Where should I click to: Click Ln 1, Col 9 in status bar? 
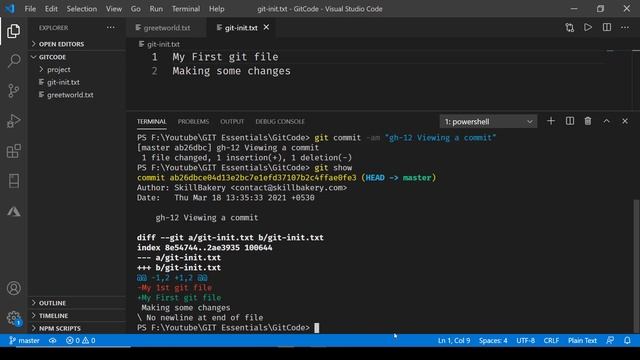pos(454,340)
